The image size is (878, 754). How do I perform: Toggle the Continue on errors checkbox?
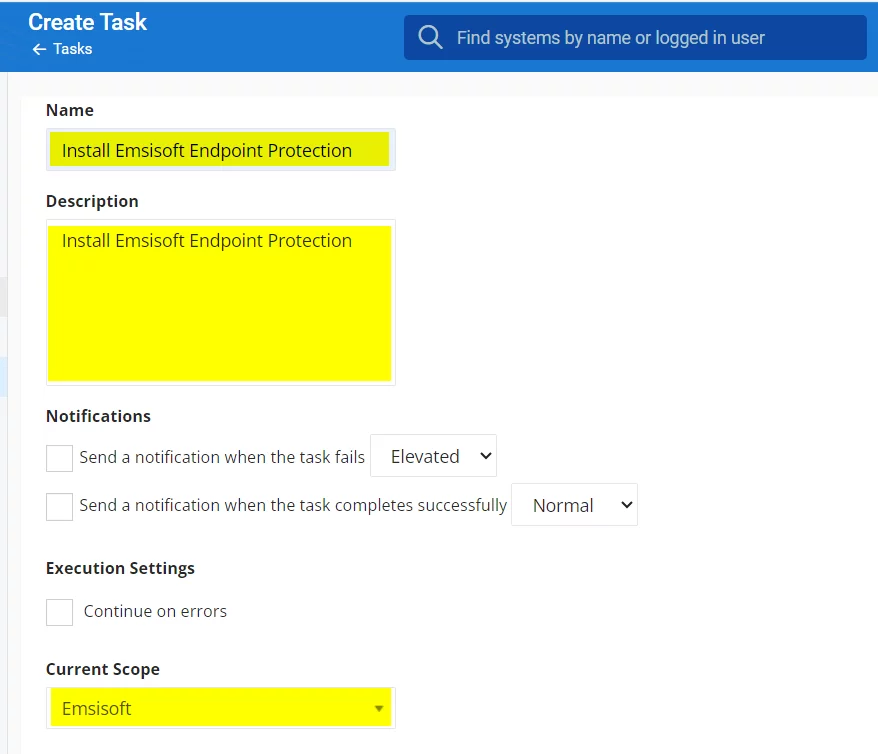tap(60, 612)
